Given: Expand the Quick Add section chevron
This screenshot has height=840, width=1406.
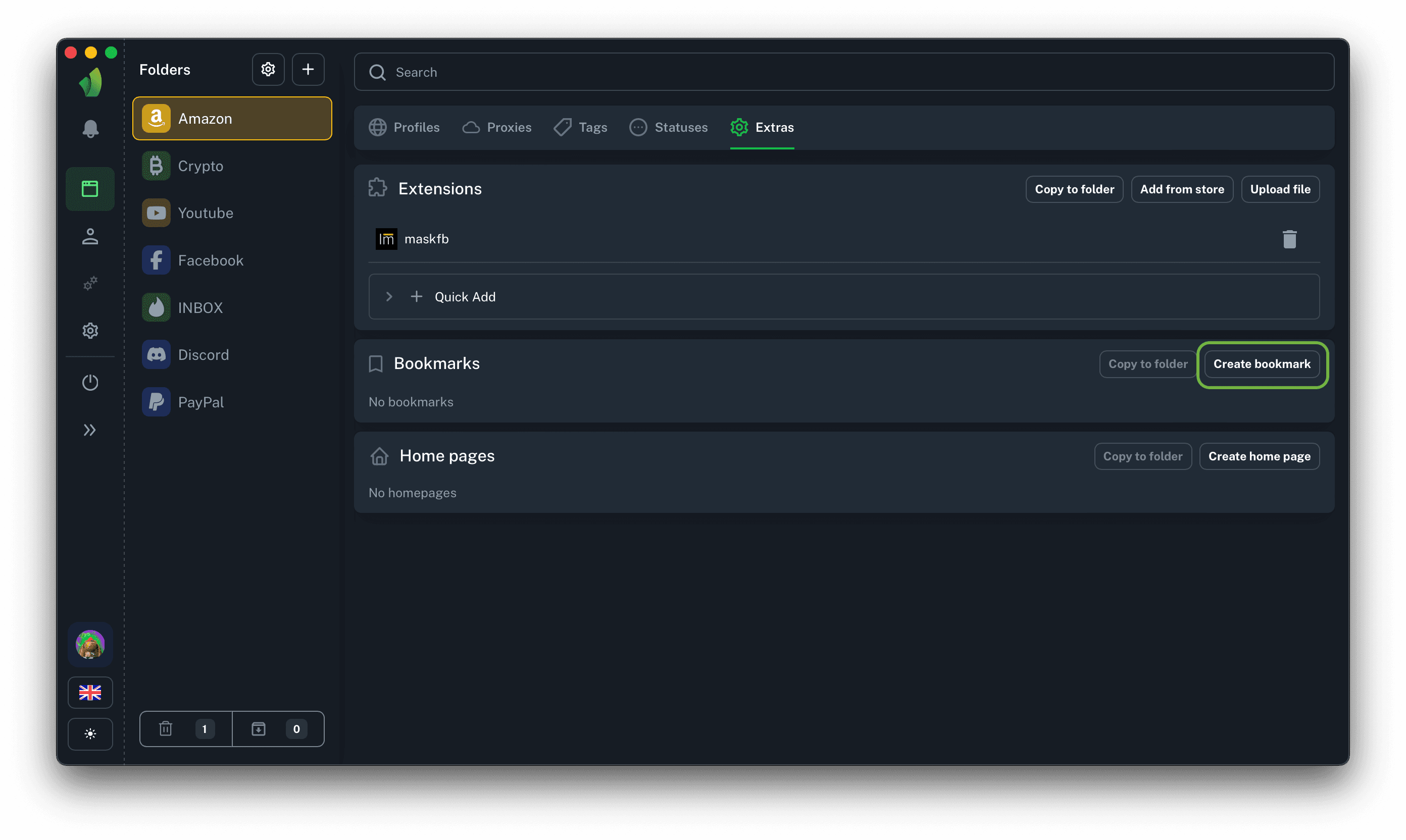Looking at the screenshot, I should [x=389, y=297].
